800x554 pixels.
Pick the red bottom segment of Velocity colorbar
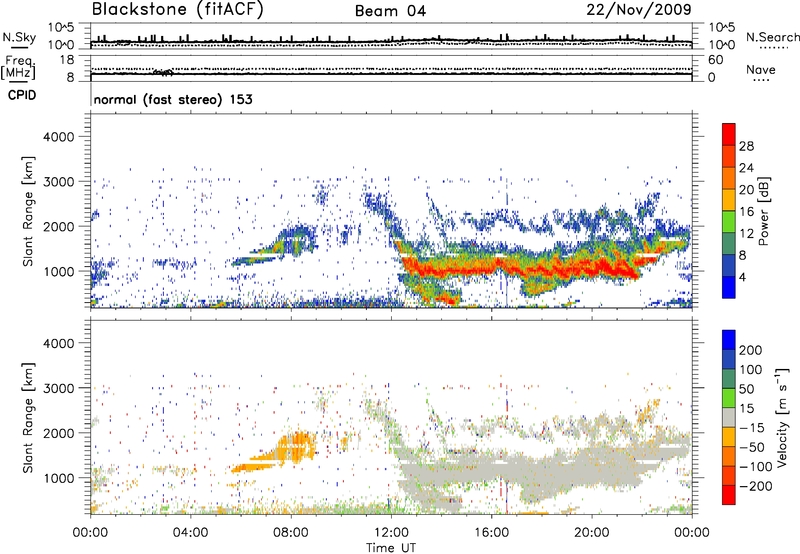[729, 495]
